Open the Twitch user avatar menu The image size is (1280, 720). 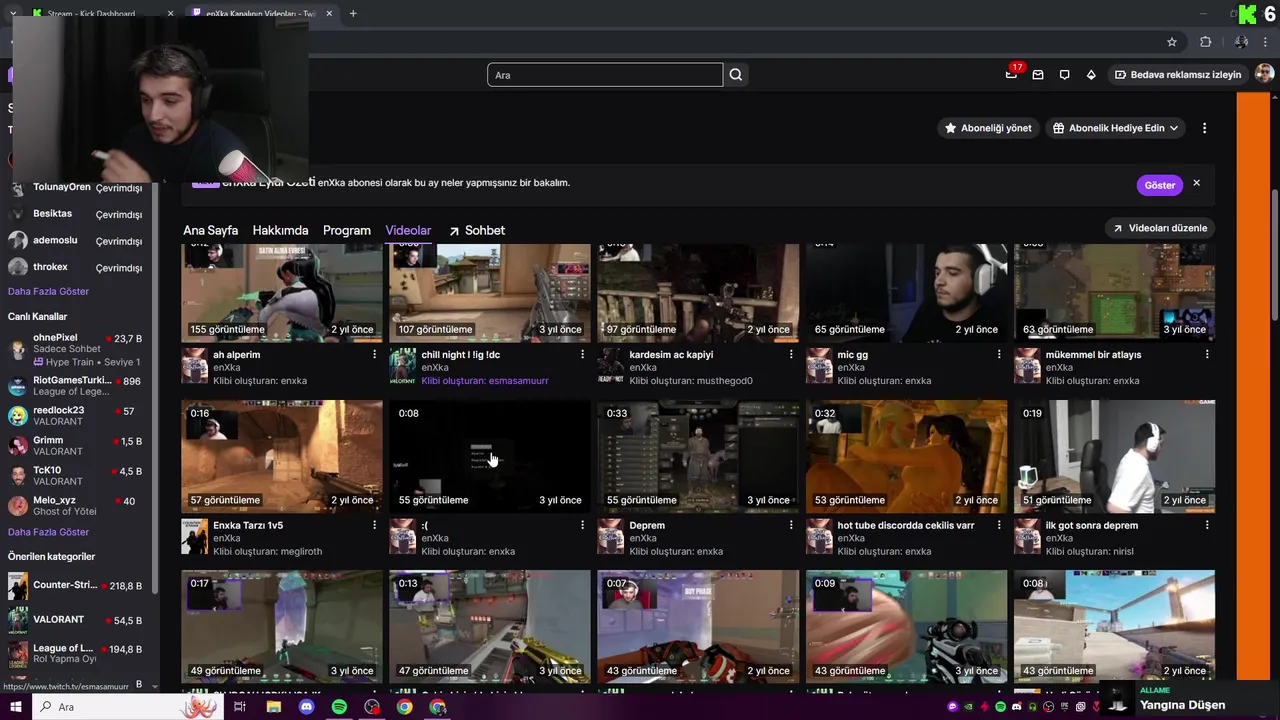coord(1264,74)
